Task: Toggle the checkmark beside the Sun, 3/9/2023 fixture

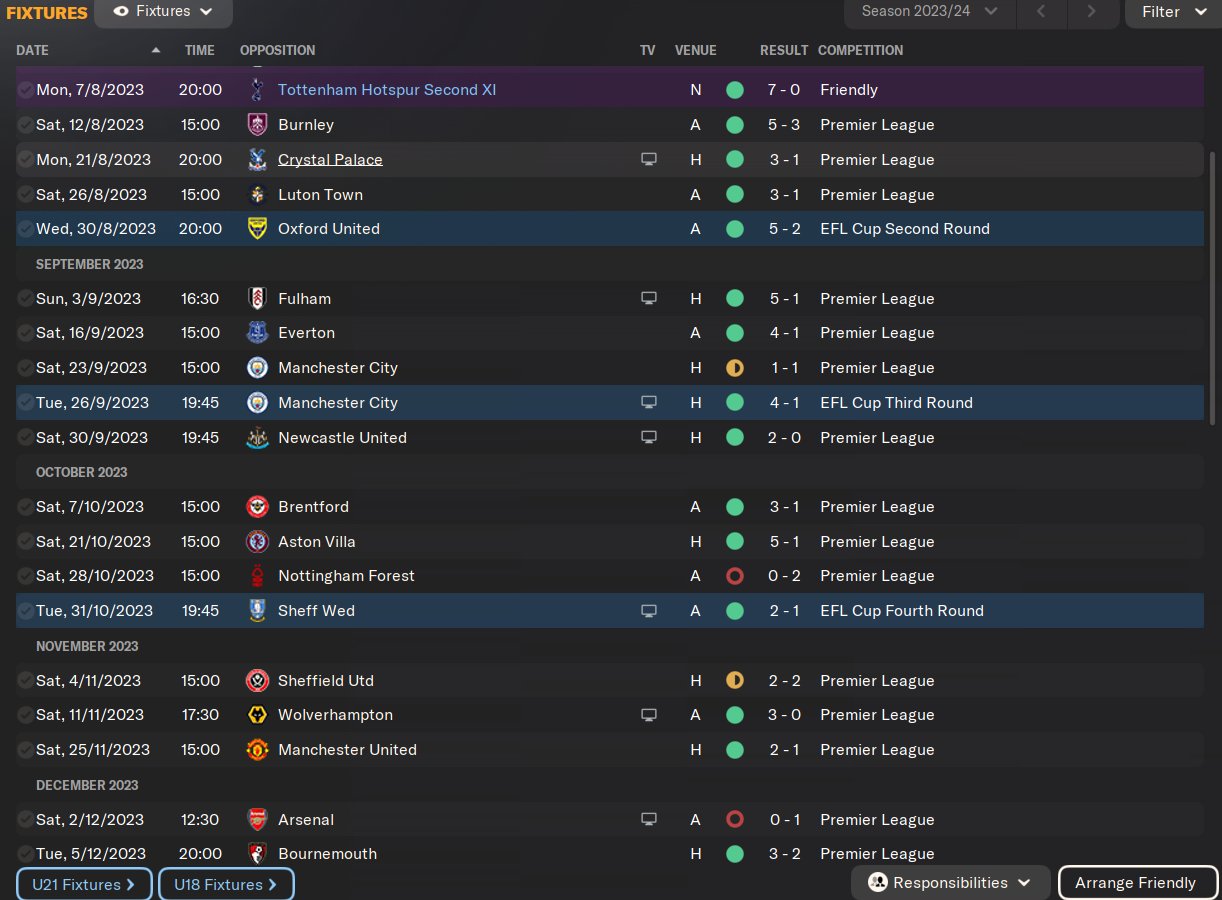Action: (x=25, y=299)
